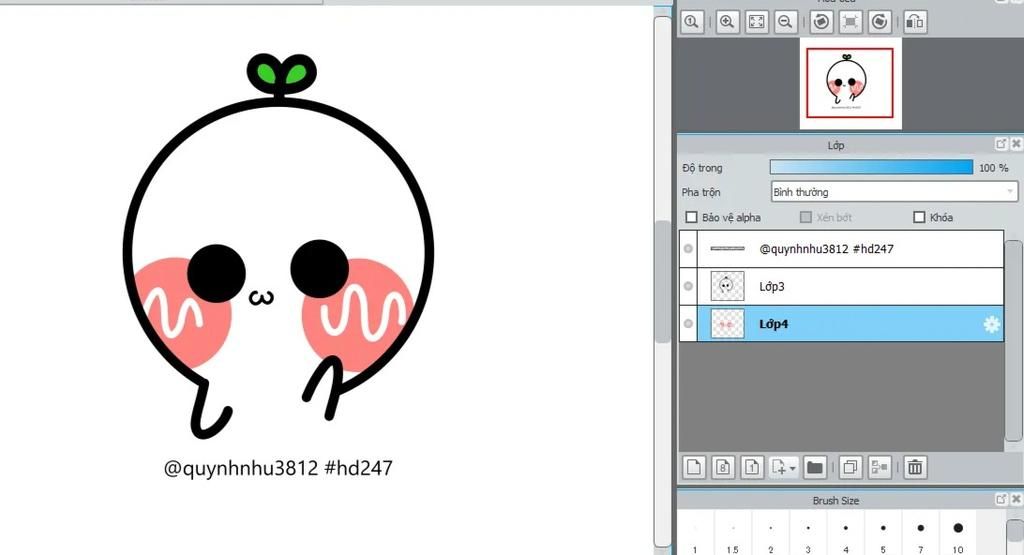
Task: Flip the canvas view horizontally
Action: tap(916, 22)
